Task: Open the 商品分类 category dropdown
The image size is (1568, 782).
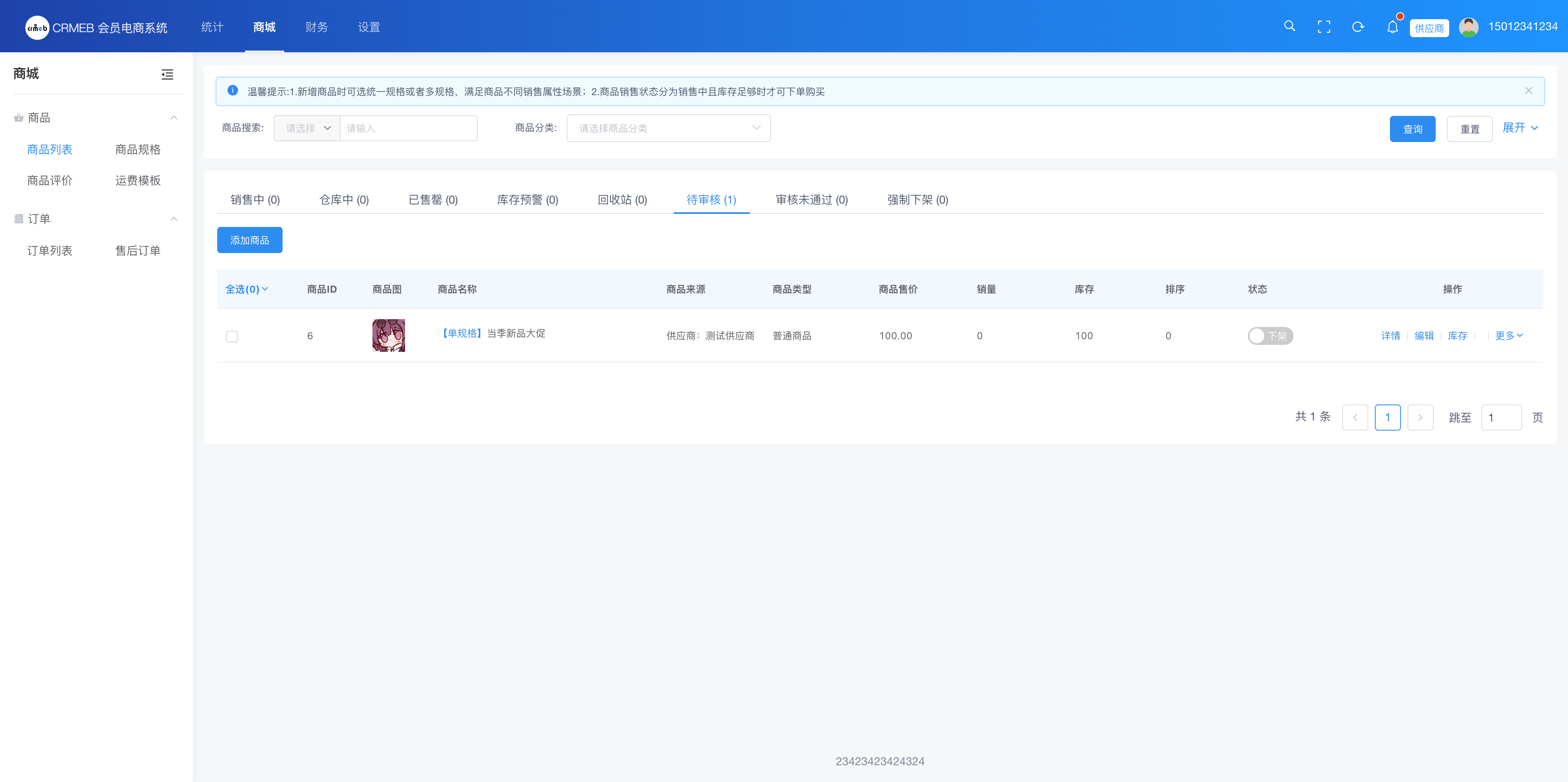Action: tap(668, 129)
